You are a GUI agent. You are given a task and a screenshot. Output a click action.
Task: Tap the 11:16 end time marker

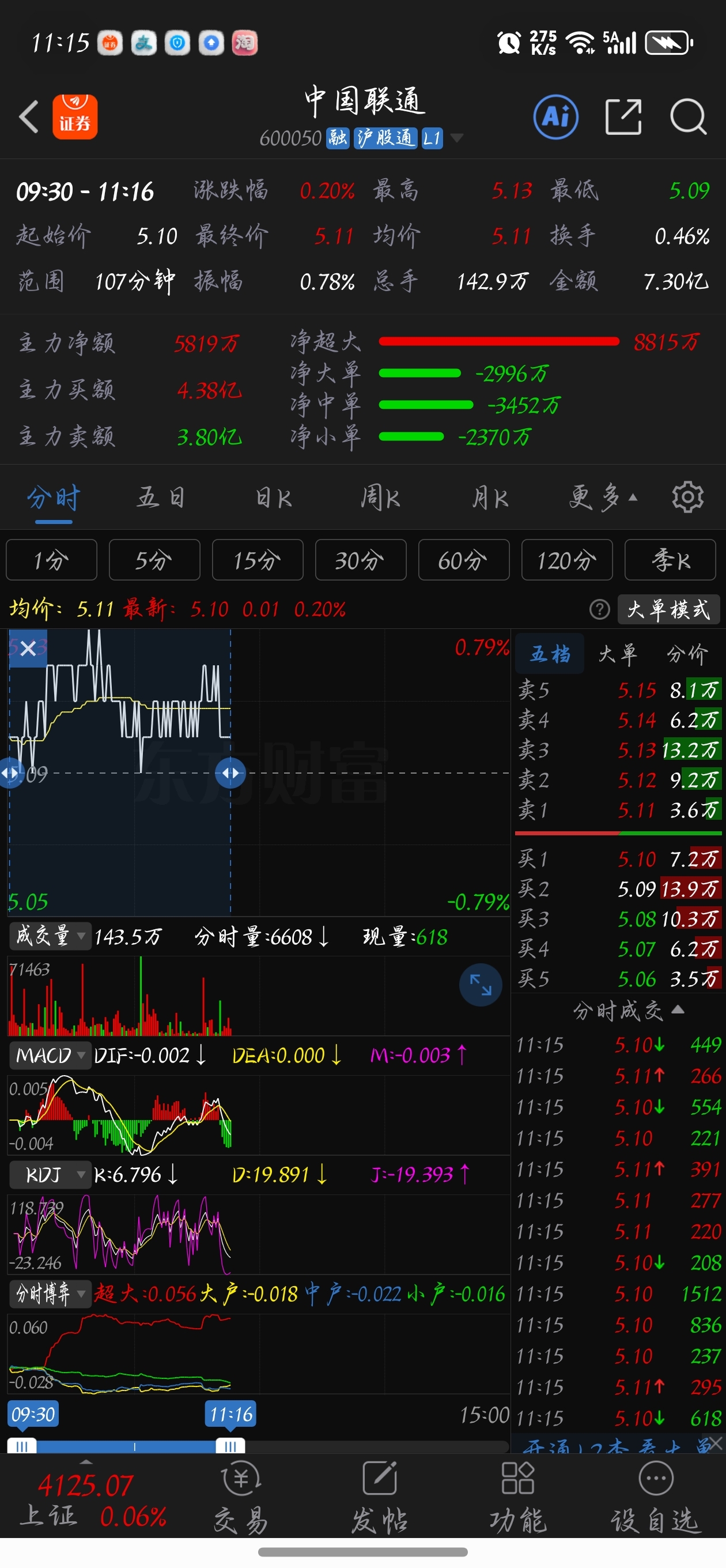tap(230, 1414)
